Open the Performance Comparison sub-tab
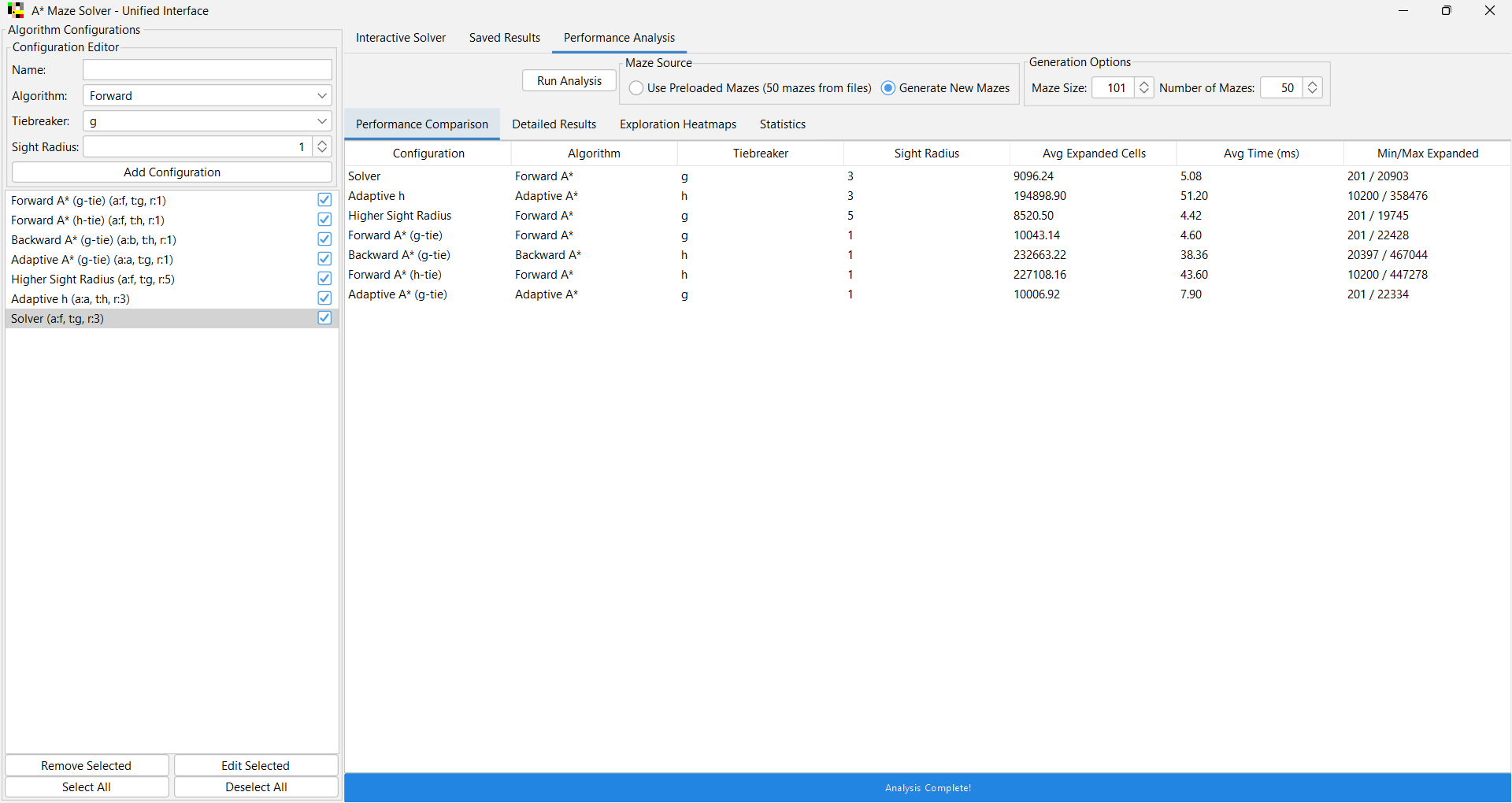Viewport: 1512px width, 803px height. [422, 124]
